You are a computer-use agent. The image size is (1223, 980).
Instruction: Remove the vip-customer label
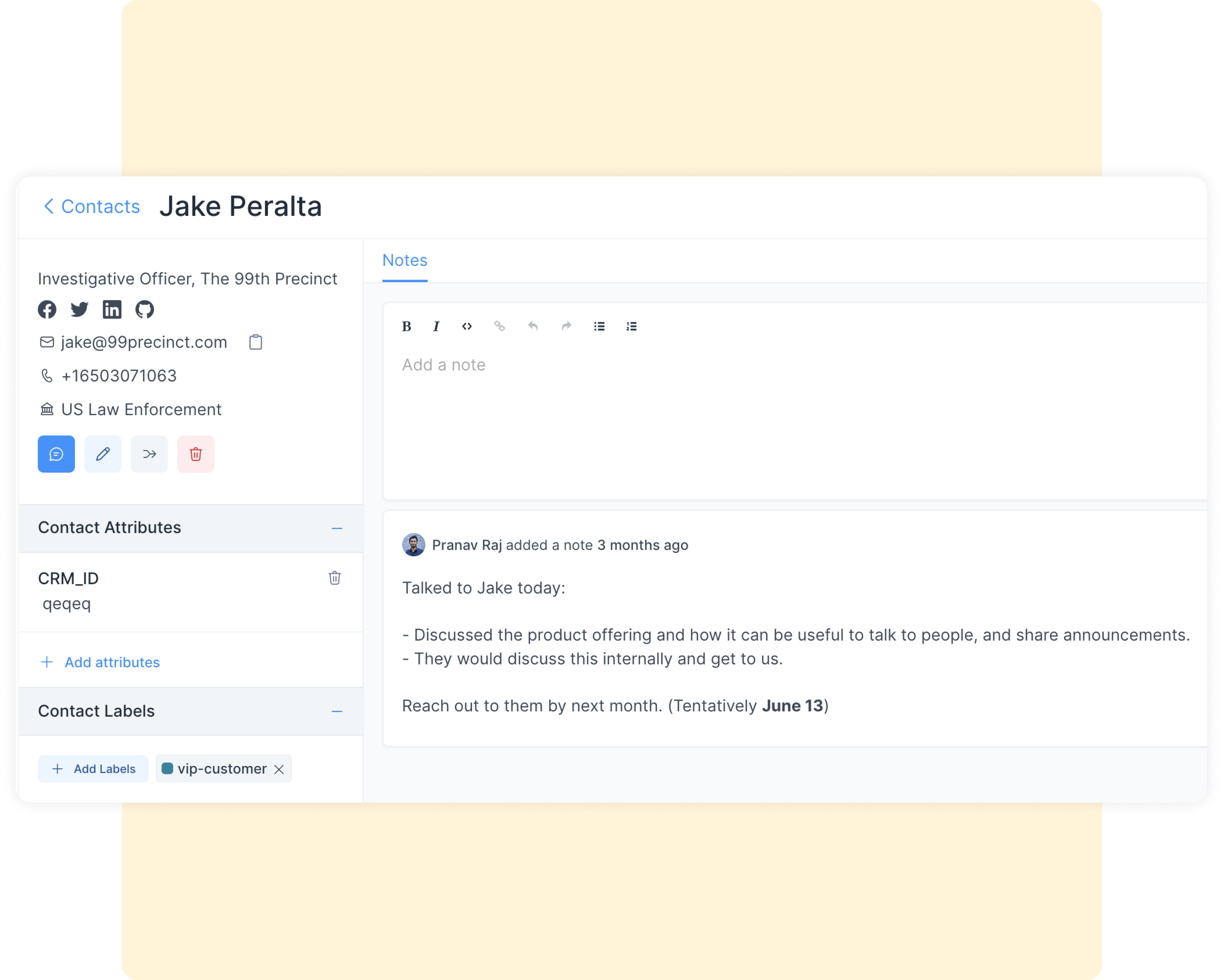tap(279, 770)
